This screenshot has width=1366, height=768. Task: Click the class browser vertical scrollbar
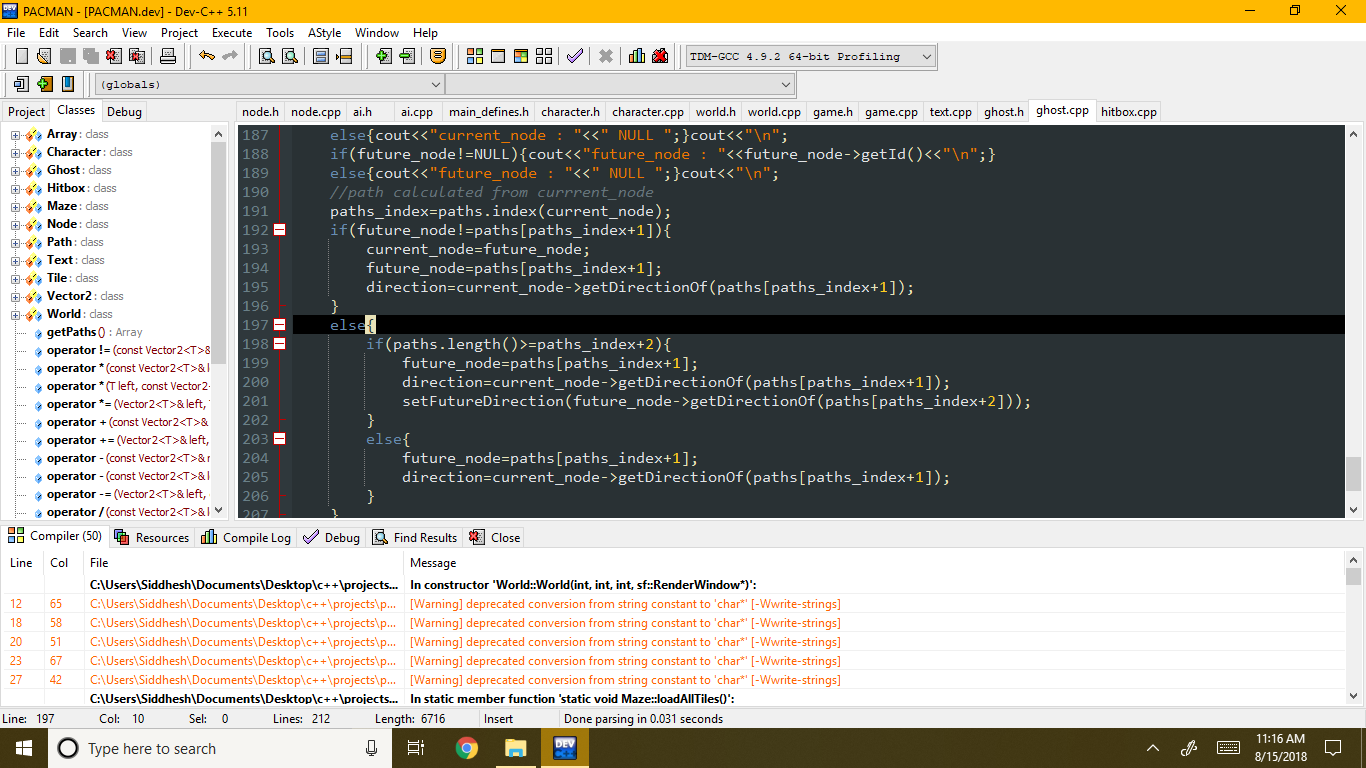[x=219, y=322]
